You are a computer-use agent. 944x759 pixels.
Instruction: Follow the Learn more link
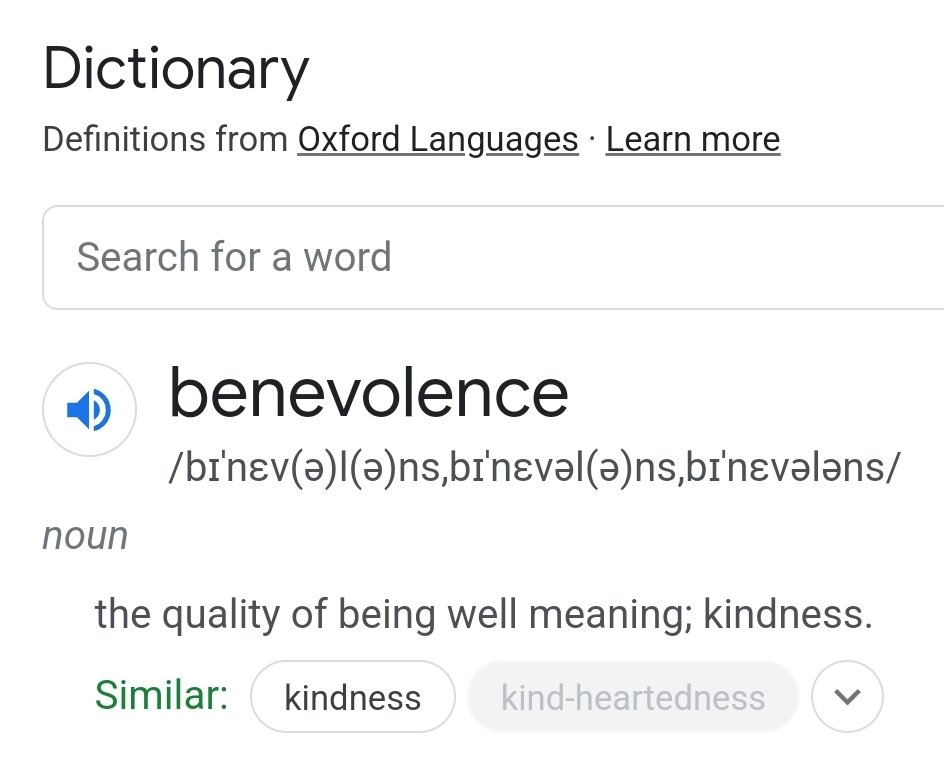point(693,140)
